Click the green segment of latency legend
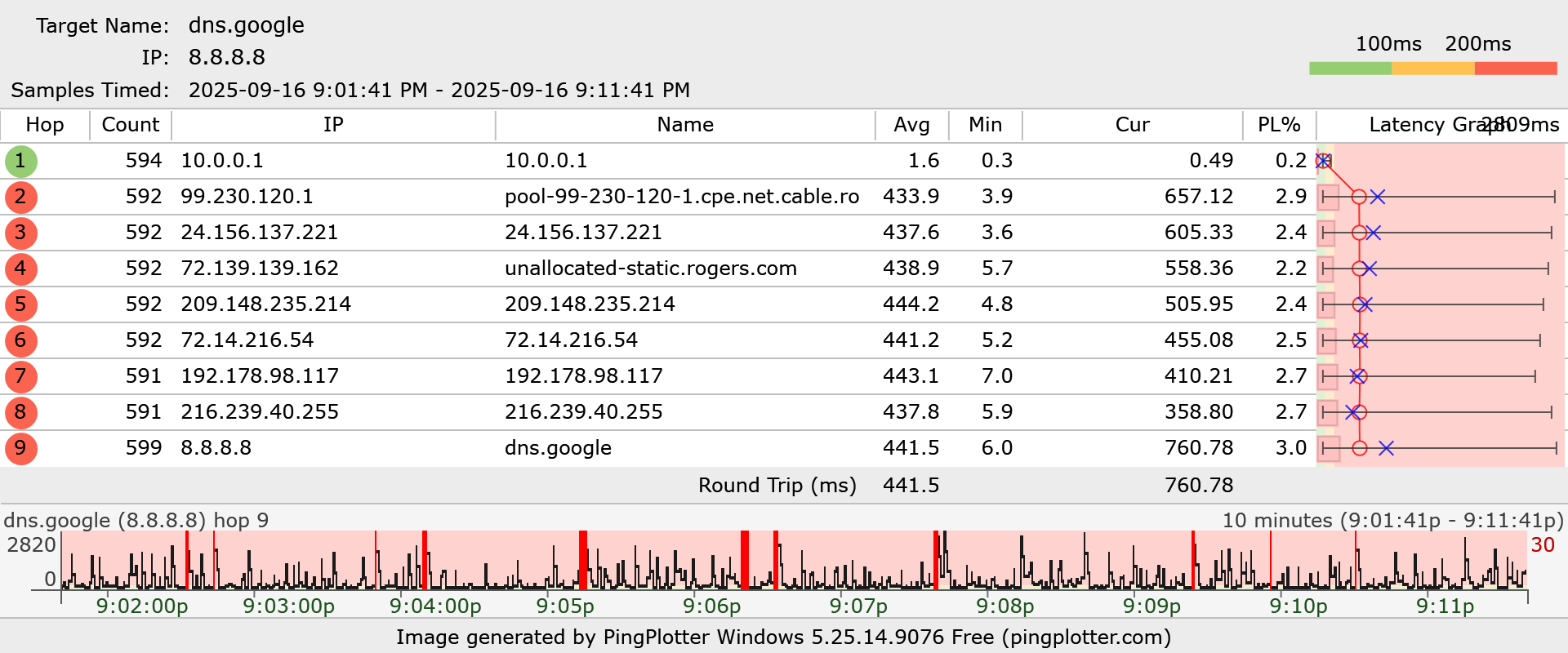Viewport: 1568px width, 653px height. point(1350,69)
